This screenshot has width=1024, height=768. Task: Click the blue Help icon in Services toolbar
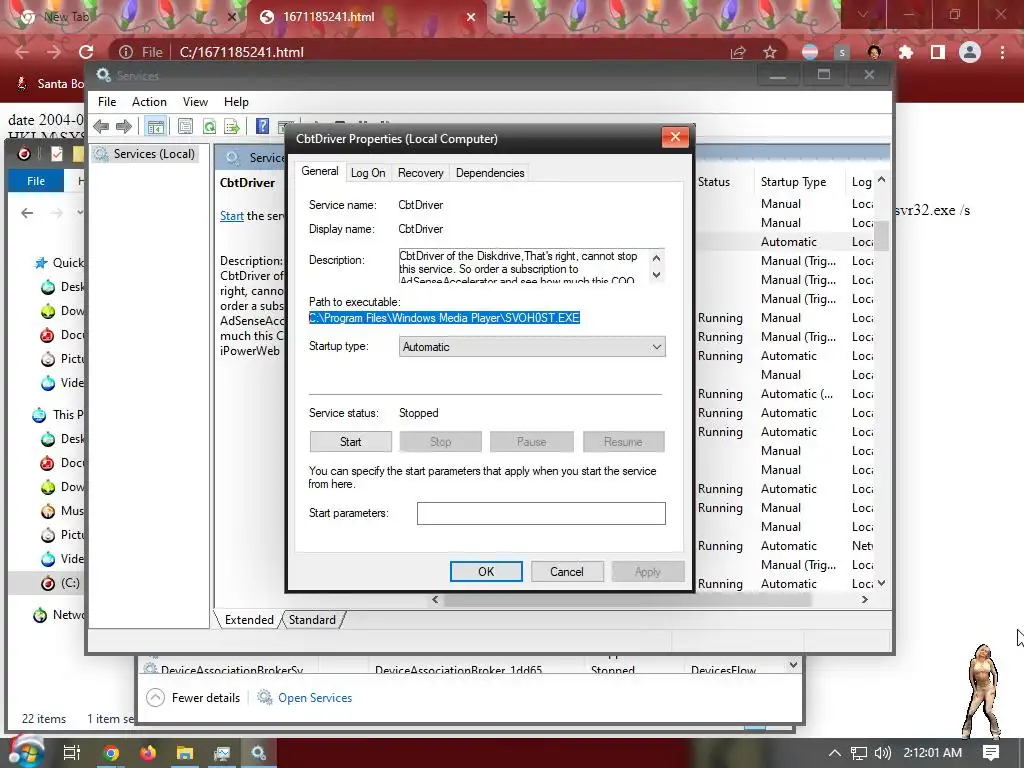point(263,126)
